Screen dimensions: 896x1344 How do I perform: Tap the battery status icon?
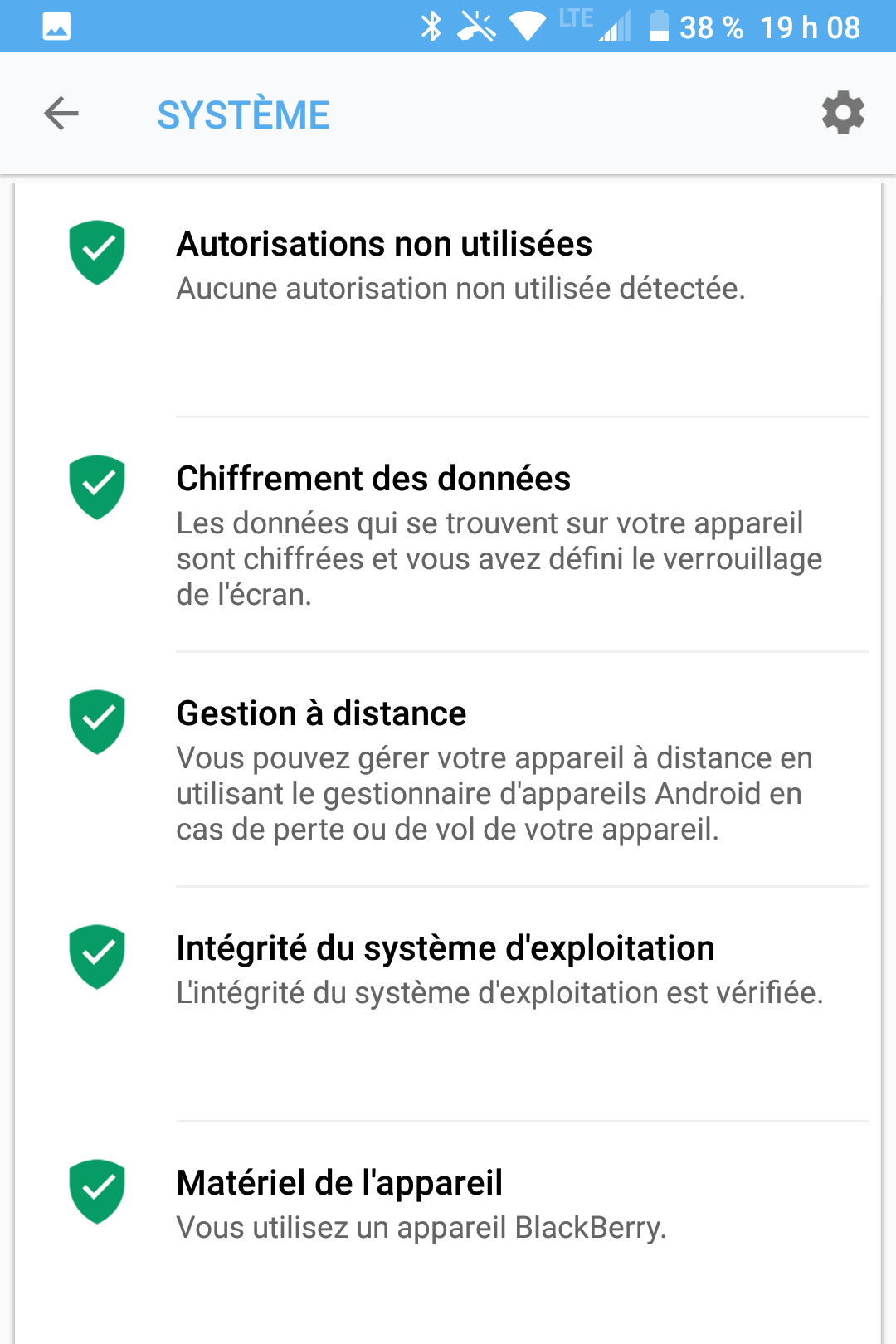[x=659, y=27]
